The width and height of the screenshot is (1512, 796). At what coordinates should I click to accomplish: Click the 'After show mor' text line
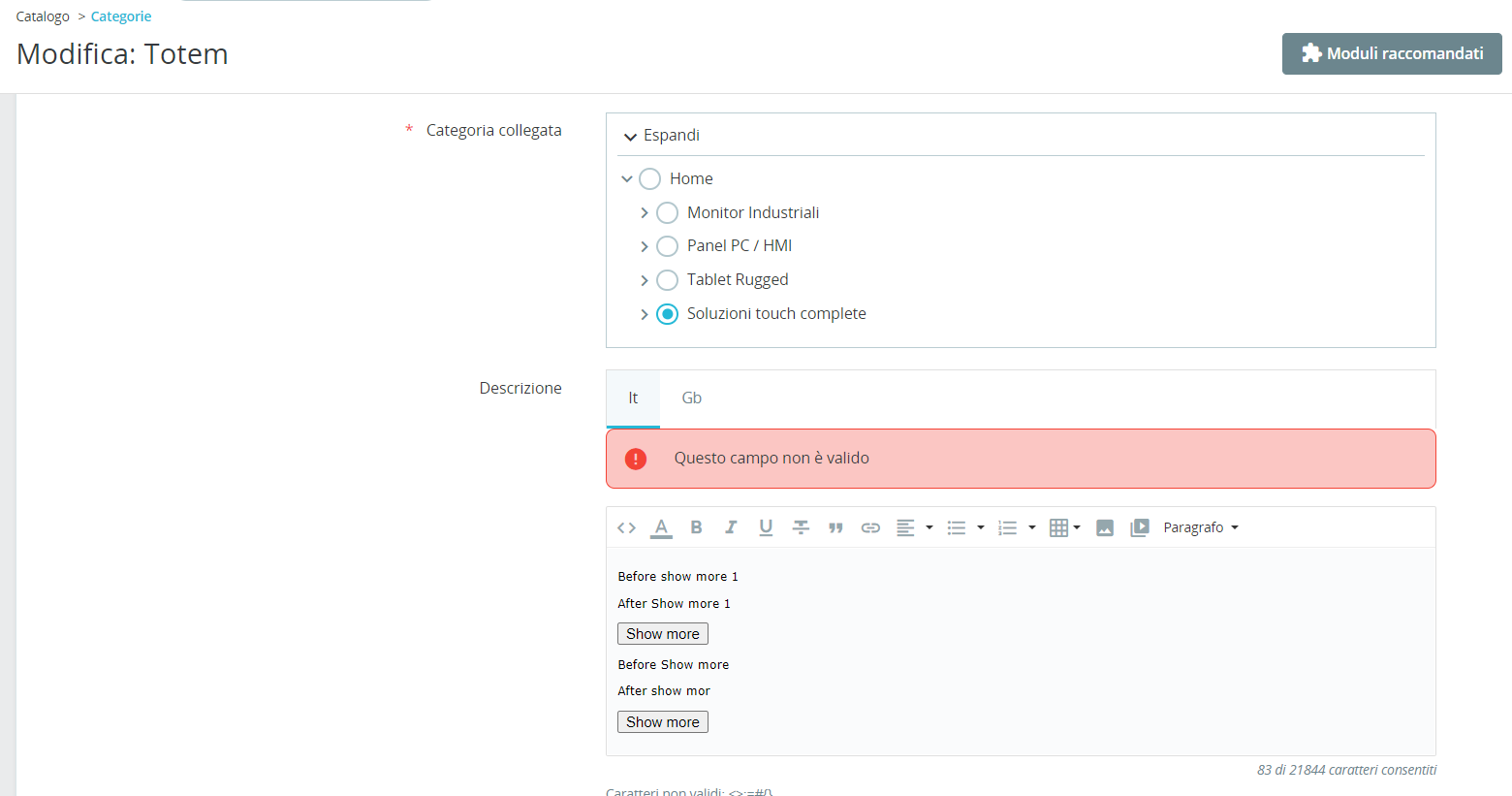pyautogui.click(x=664, y=691)
